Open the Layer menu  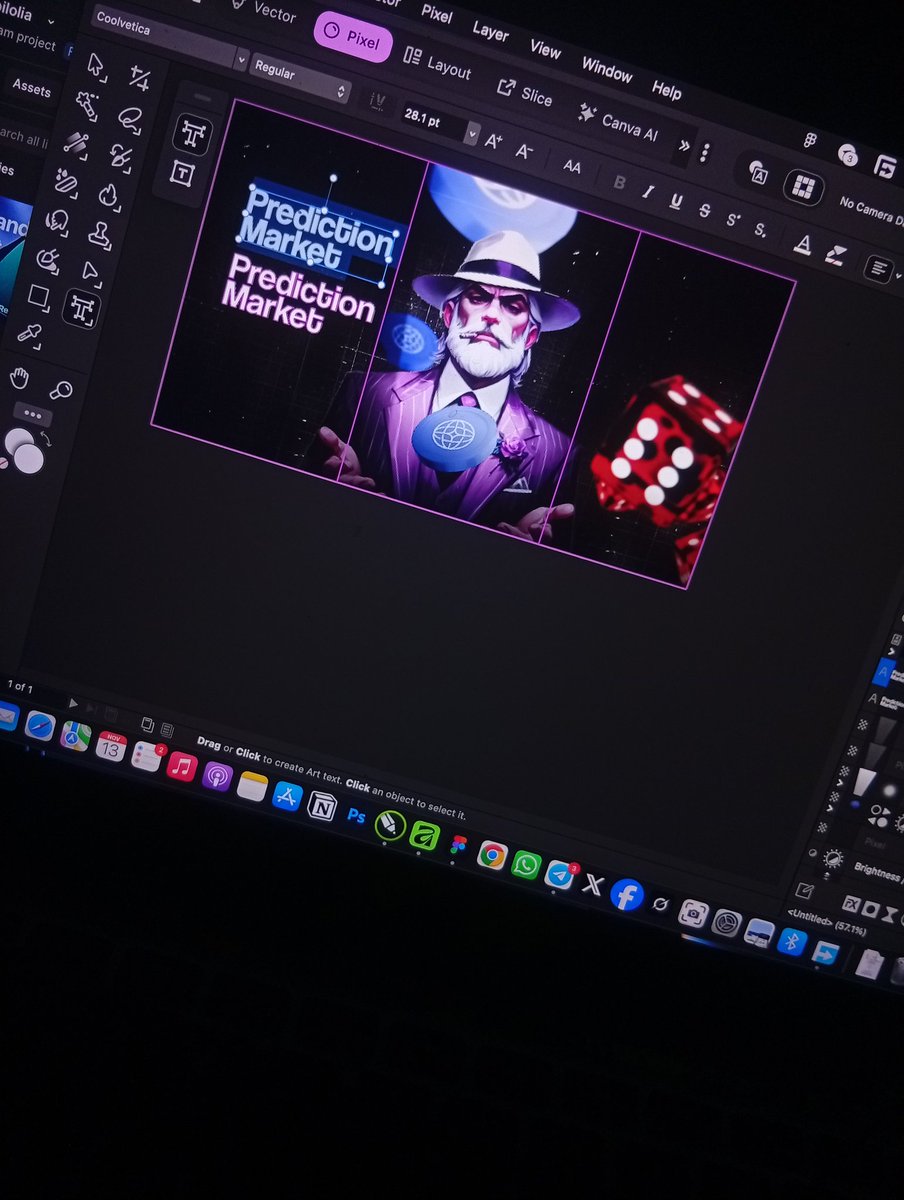pos(490,32)
